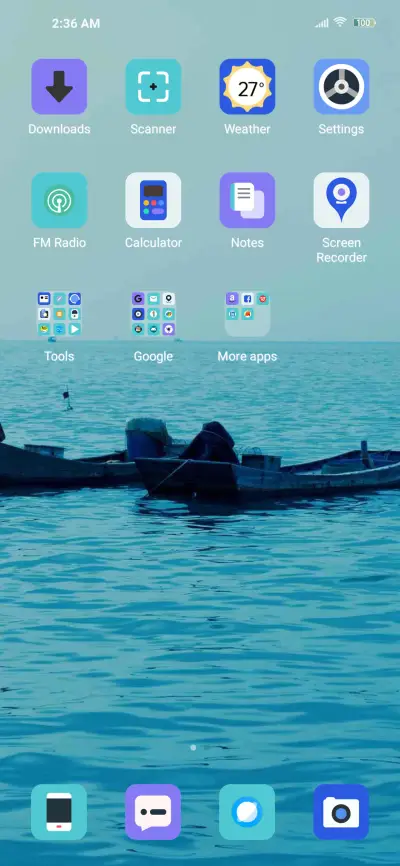Start the Screen Recorder app
Screen dimensions: 400x866
pos(341,200)
